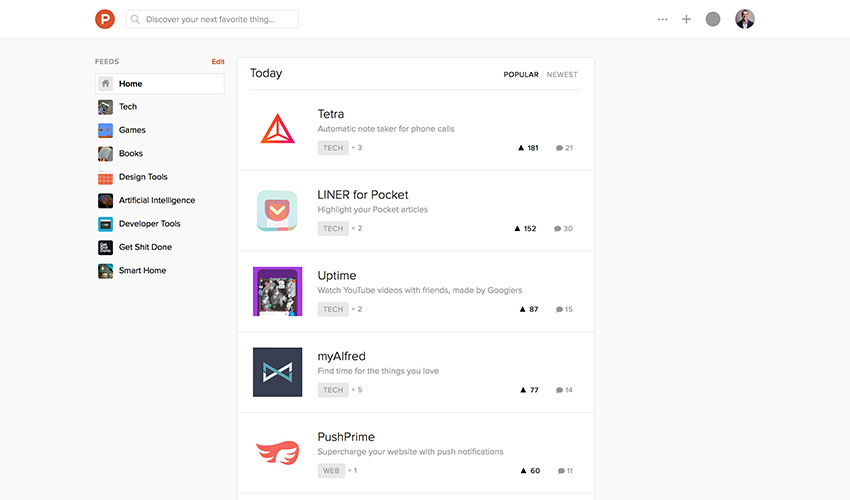Open the PushPrime product title

[x=346, y=437]
